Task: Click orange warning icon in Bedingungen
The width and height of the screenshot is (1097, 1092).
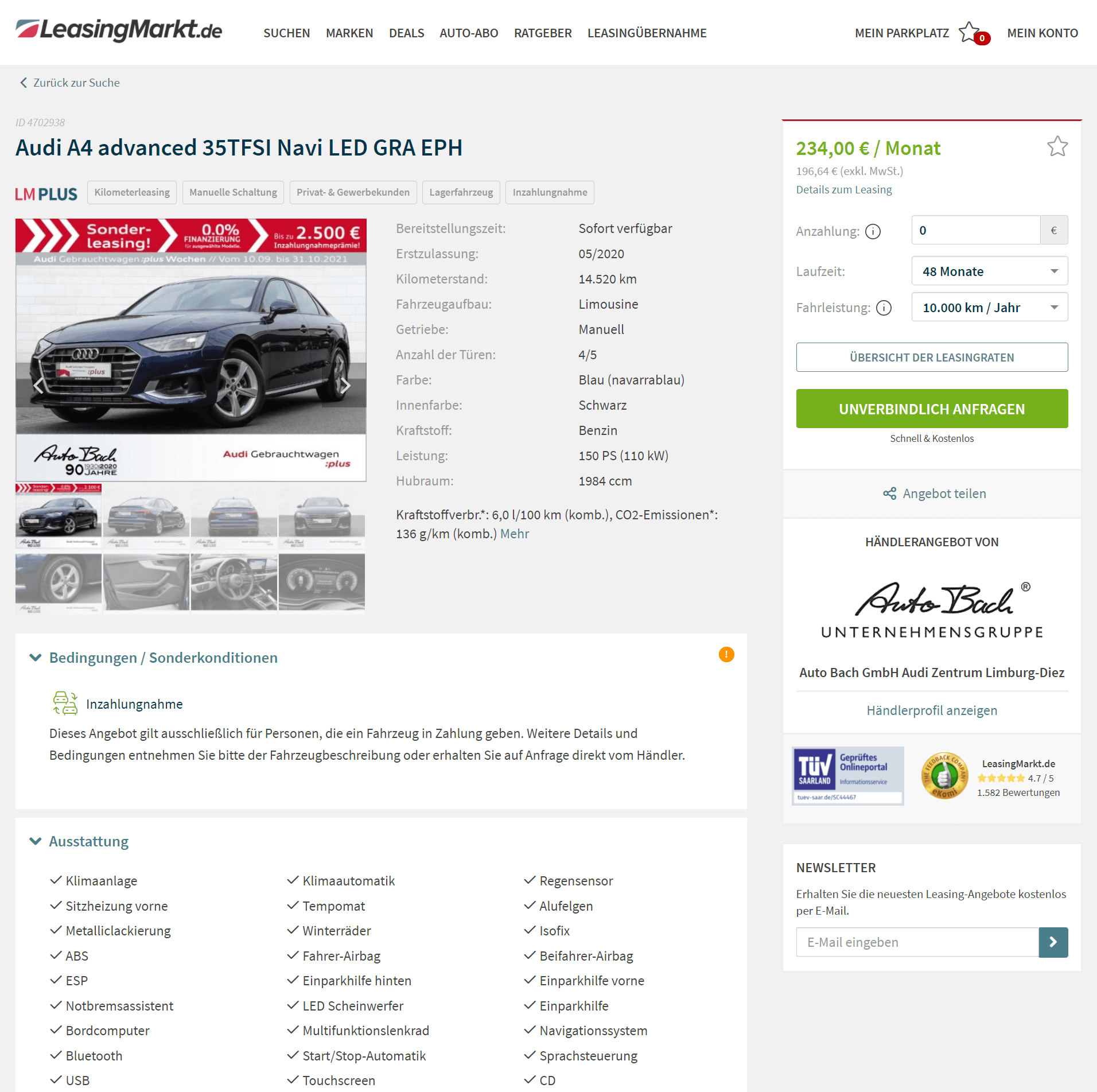Action: coord(726,654)
